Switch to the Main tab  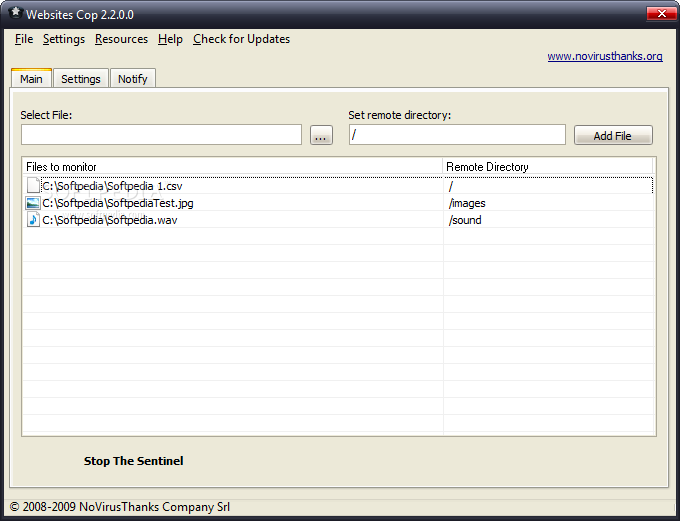click(x=31, y=79)
